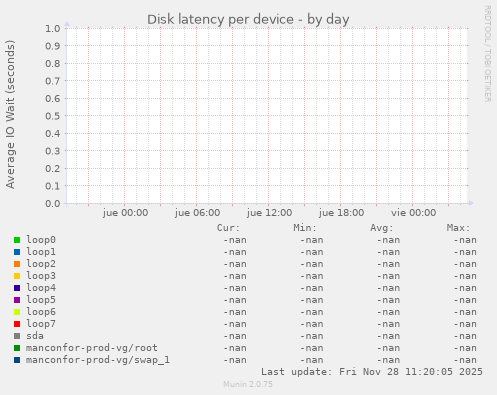Click the Cur value for manconfor-prod-vg/root

coord(235,348)
